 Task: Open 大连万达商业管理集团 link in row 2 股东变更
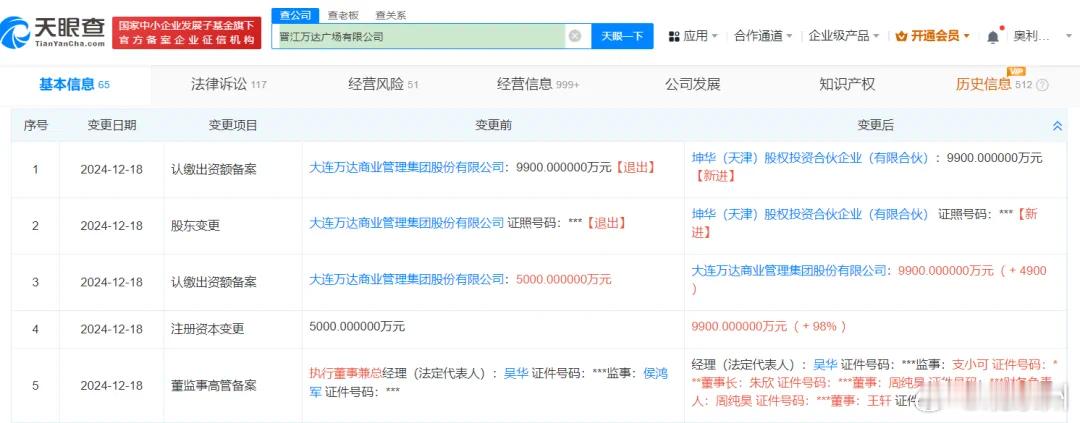click(406, 223)
